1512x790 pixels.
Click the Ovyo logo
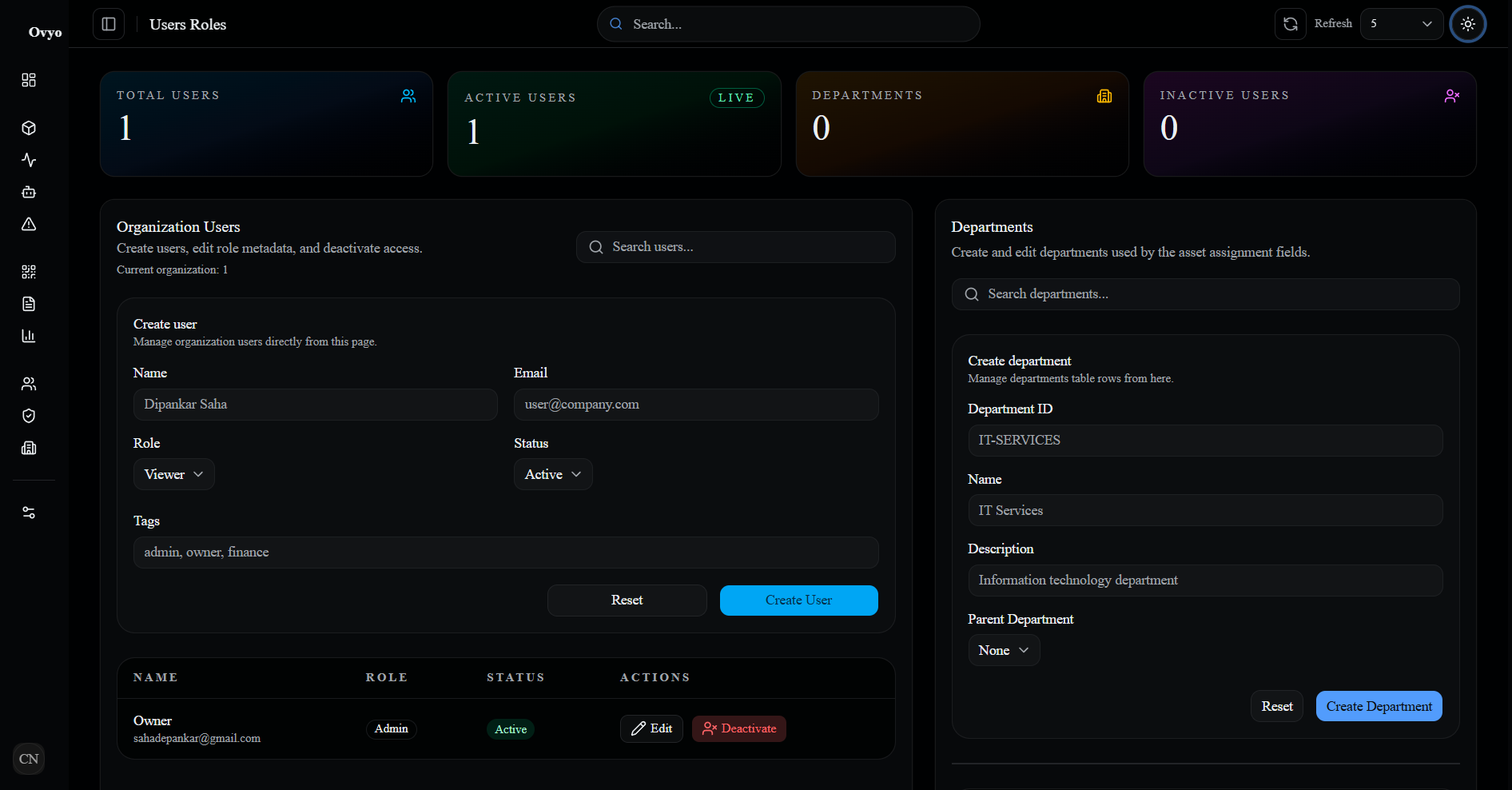[x=45, y=32]
